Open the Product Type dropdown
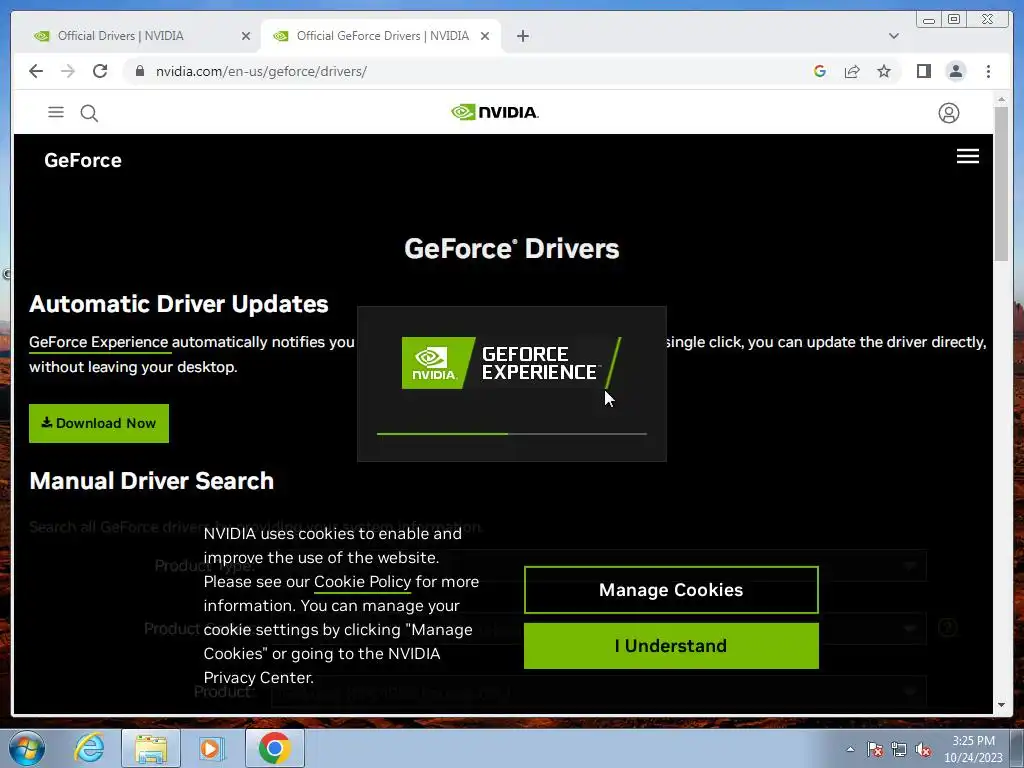1024x768 pixels. (x=599, y=566)
